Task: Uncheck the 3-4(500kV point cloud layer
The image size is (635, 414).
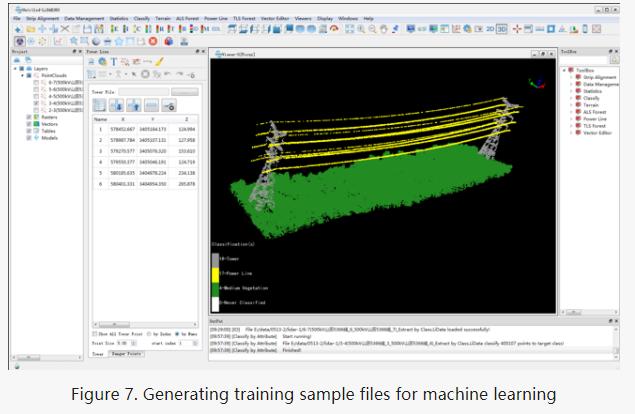Action: tap(36, 103)
